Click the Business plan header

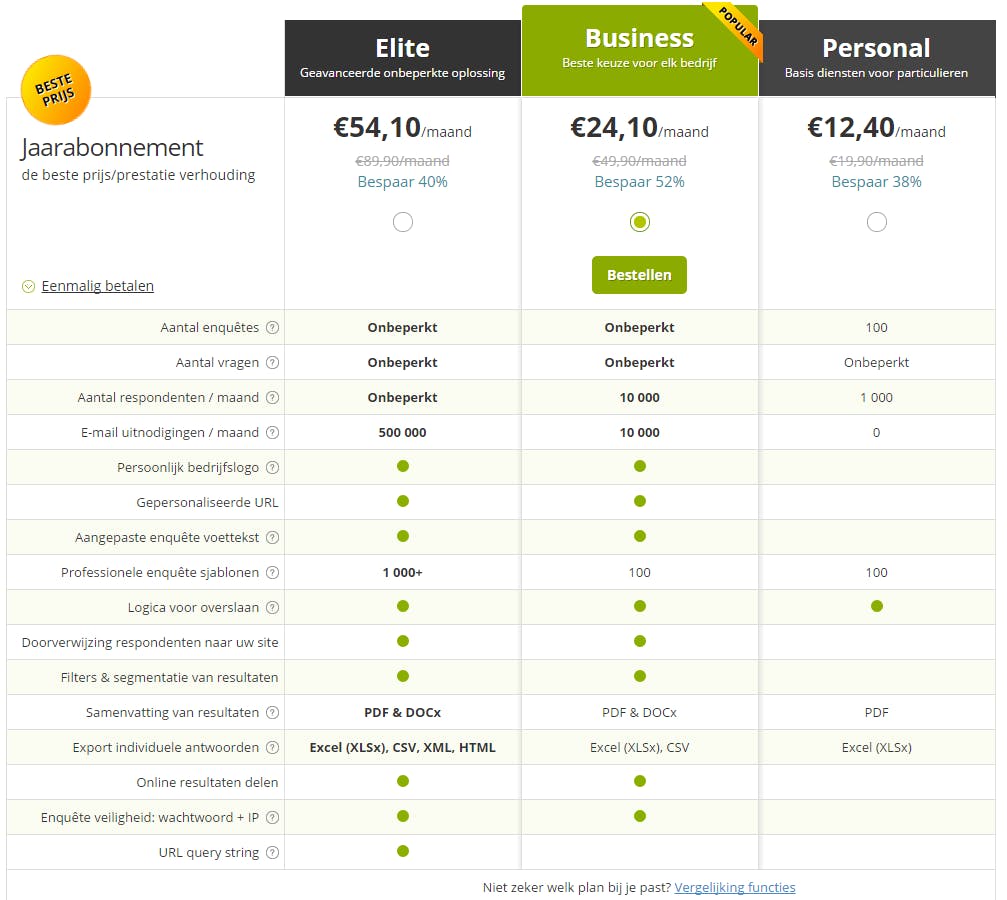click(639, 49)
